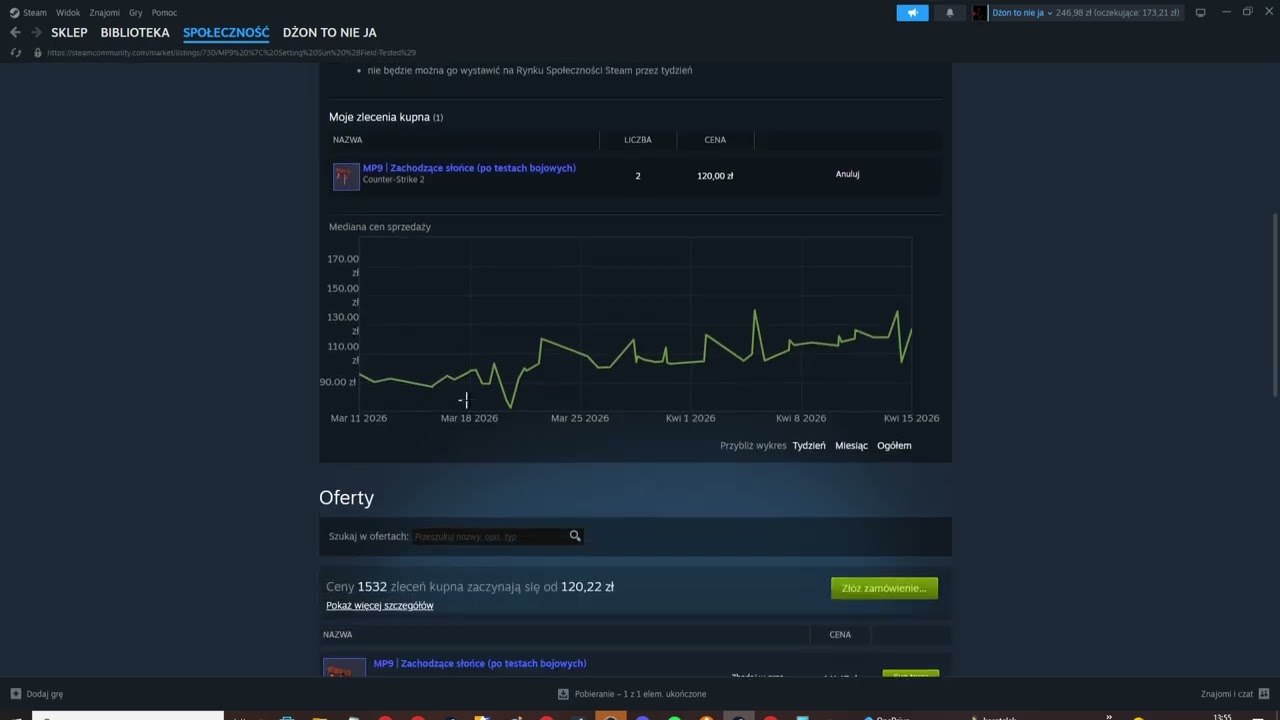Focus the Szukaj w ofertach search field
The image size is (1280, 720).
point(490,537)
